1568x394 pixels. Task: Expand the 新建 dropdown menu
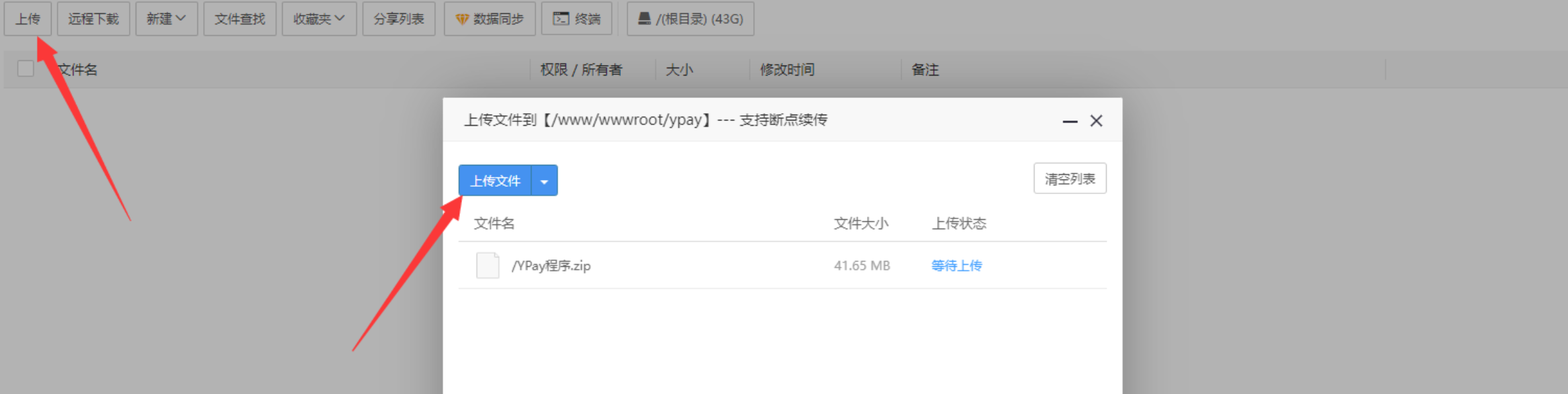[x=166, y=19]
